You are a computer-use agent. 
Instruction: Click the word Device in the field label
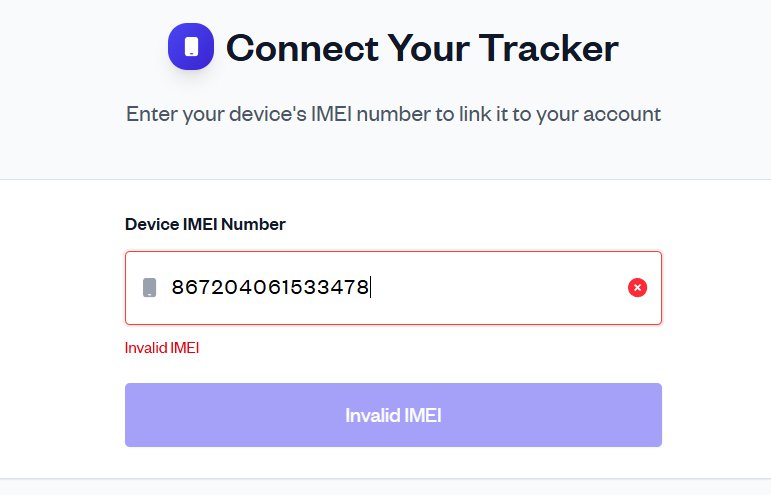(151, 224)
